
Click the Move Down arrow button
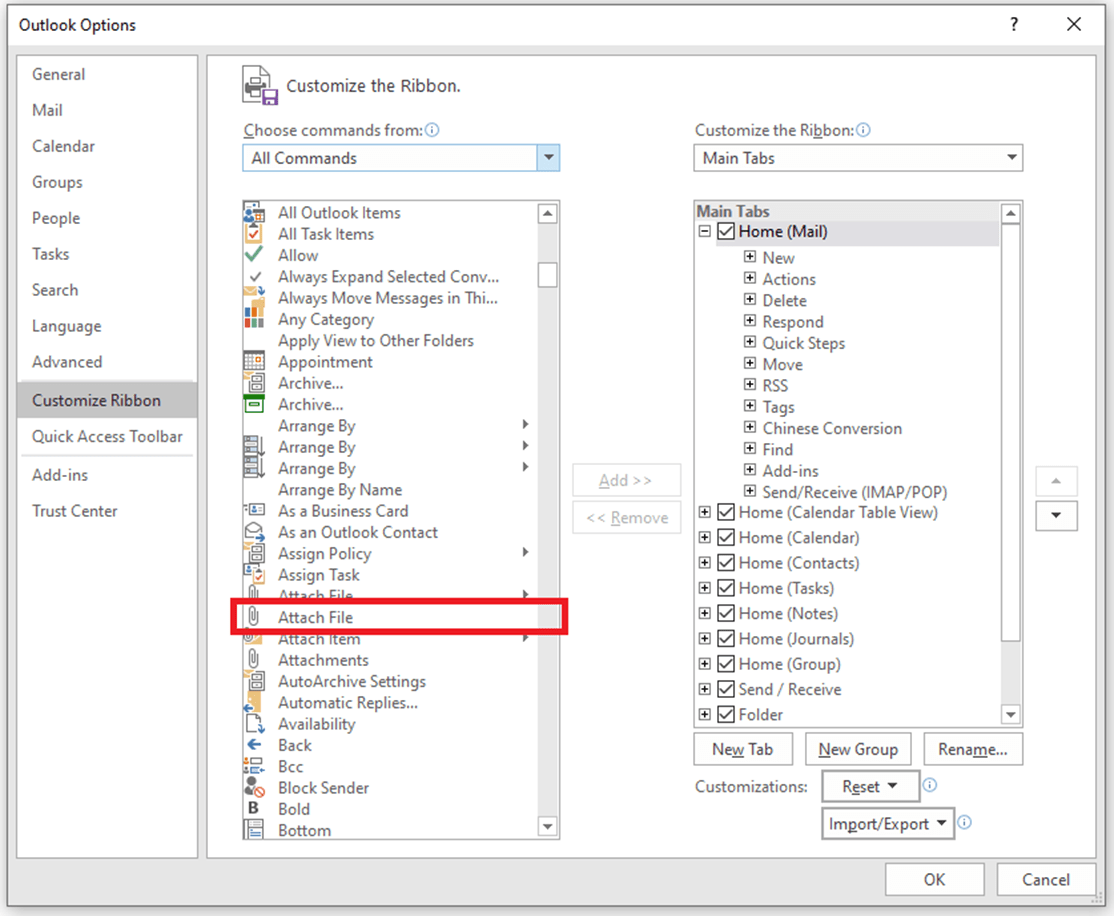coord(1056,516)
